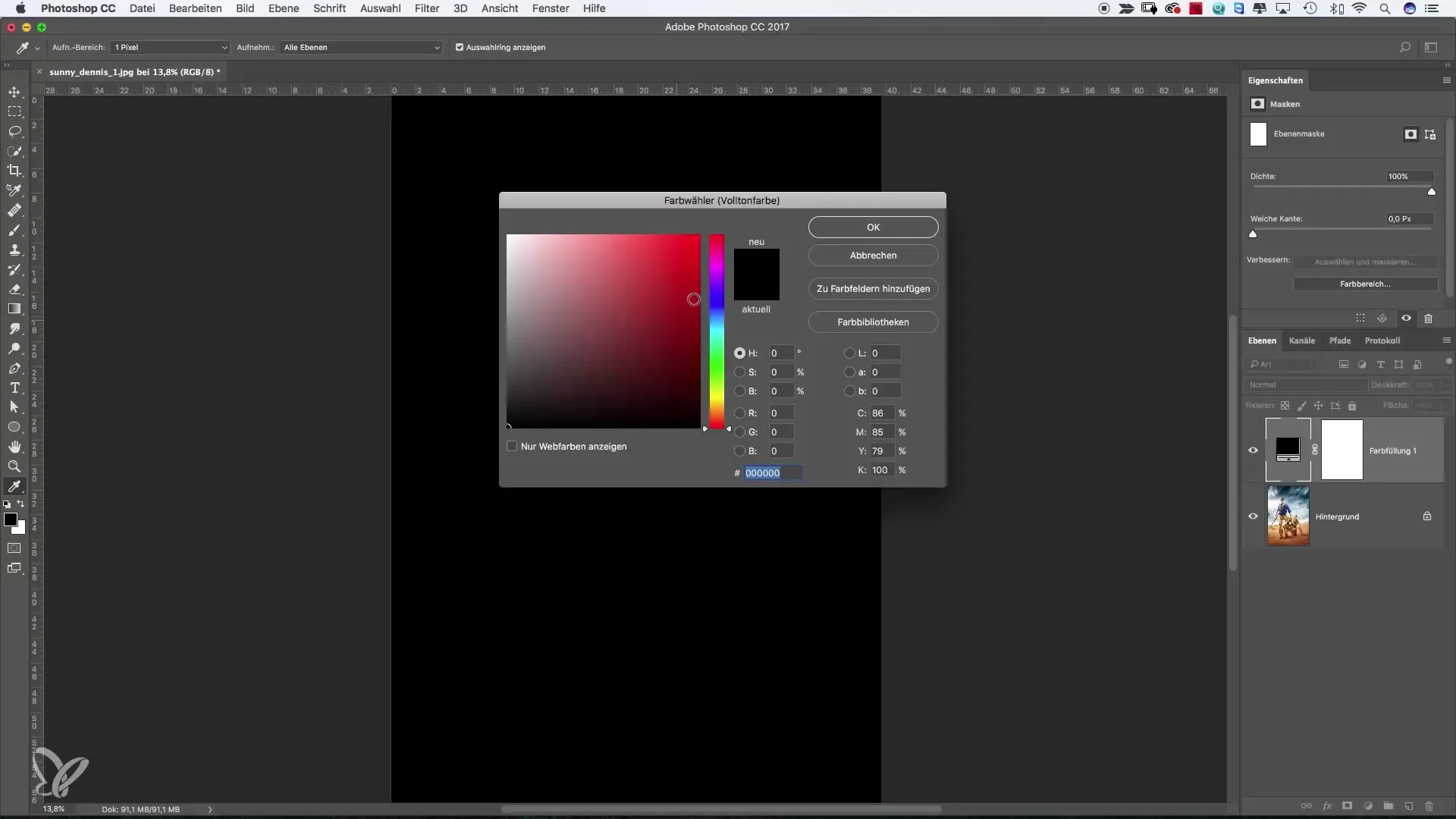Switch to the Protokoll tab
The height and width of the screenshot is (819, 1456).
click(x=1382, y=340)
